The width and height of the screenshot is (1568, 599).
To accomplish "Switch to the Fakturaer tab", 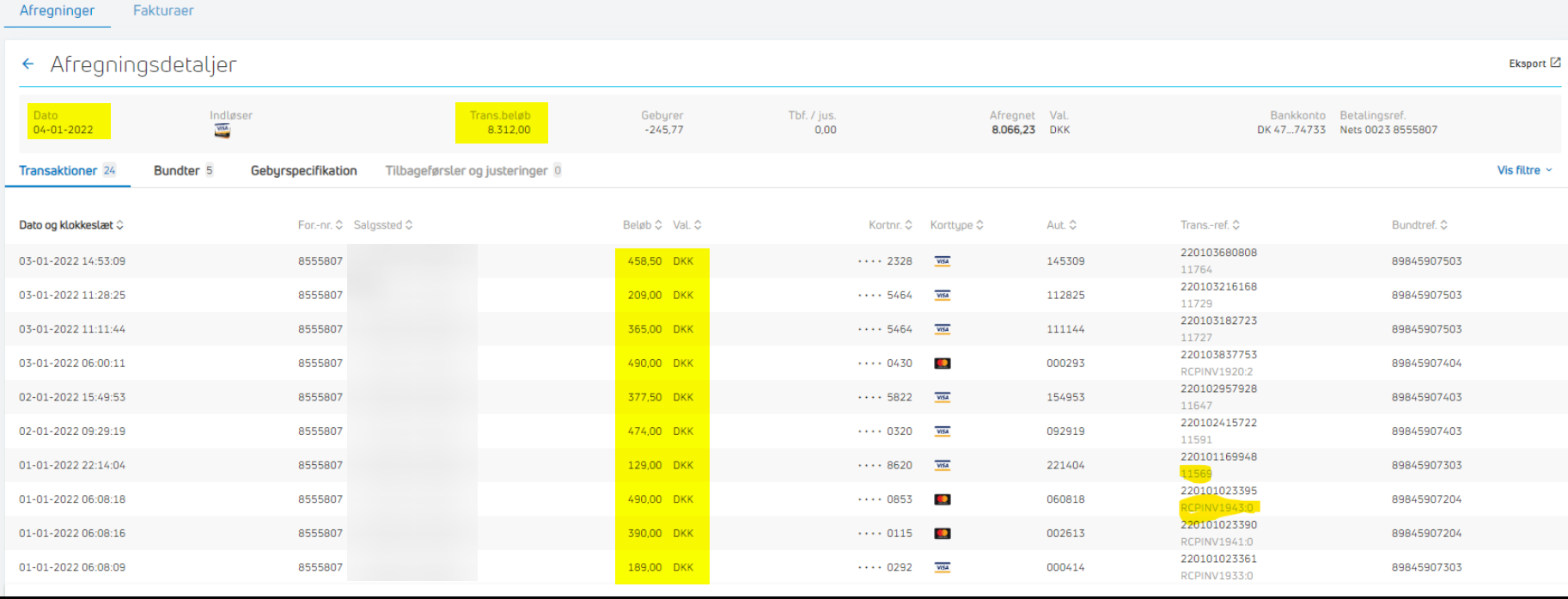I will click(163, 11).
